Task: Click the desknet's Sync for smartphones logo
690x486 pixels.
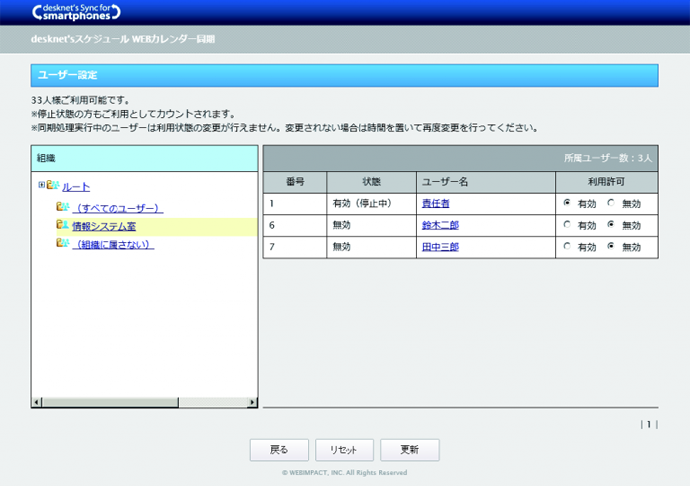Action: [77, 13]
